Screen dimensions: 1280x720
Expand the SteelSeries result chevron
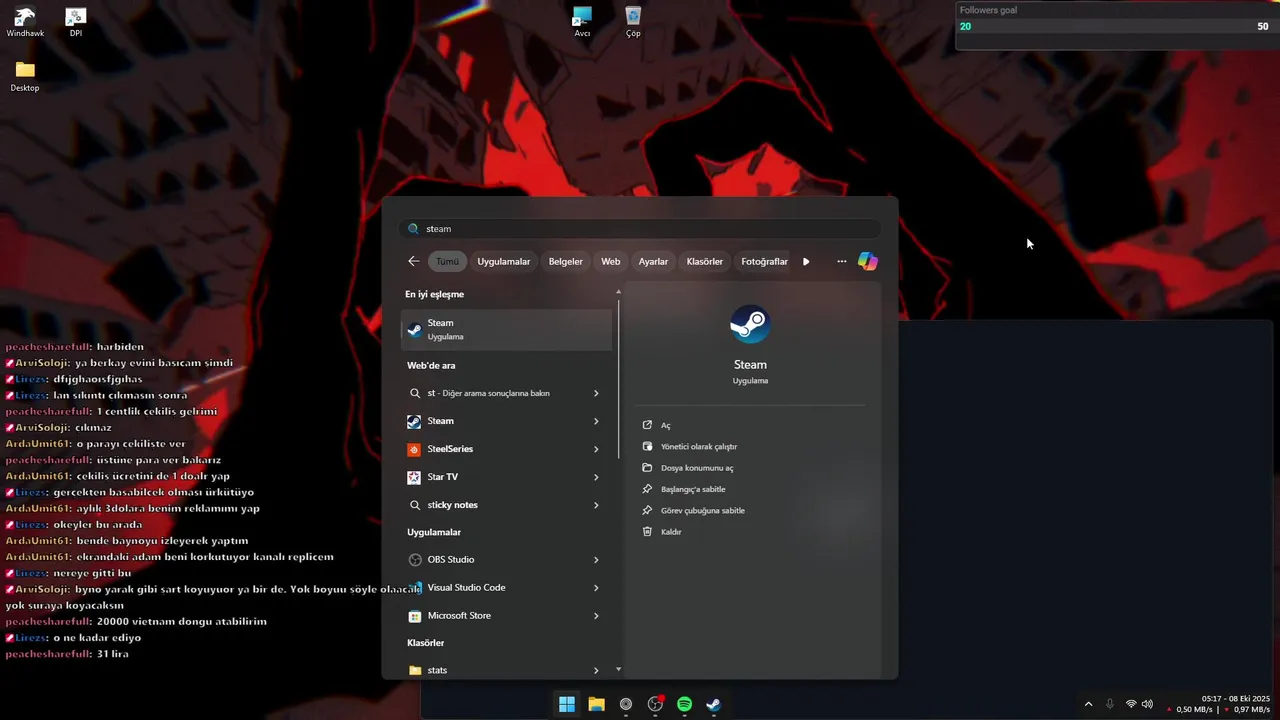(x=596, y=449)
